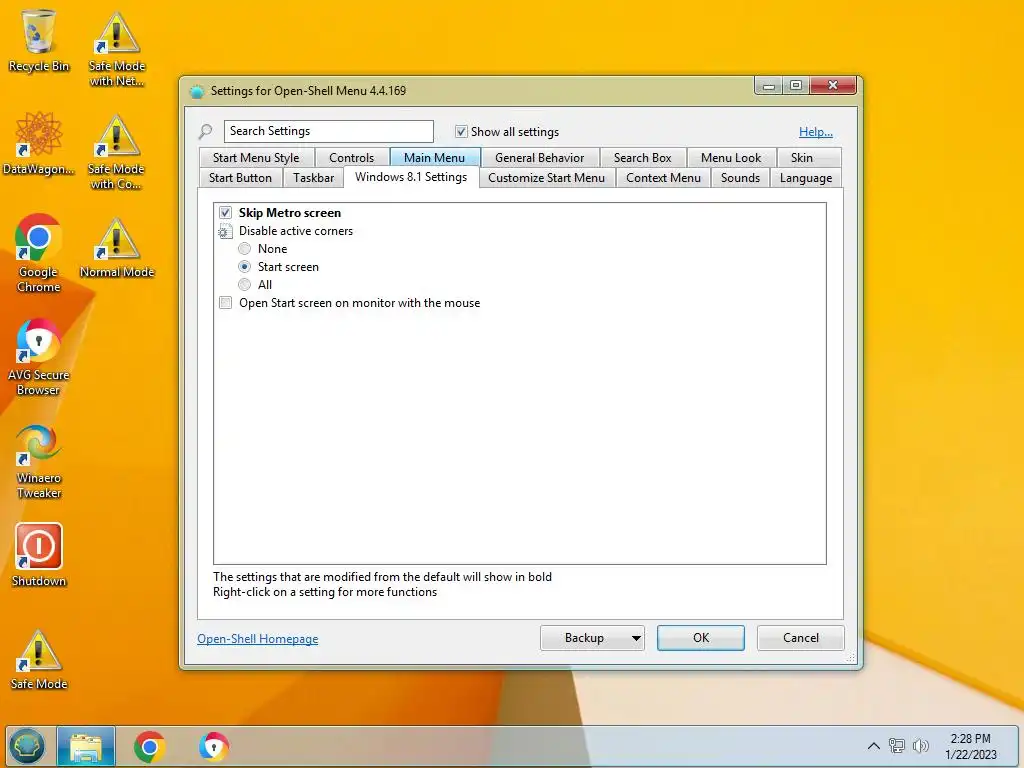Viewport: 1024px width, 768px height.
Task: Click the Open-Shell title bar icon
Action: [197, 91]
